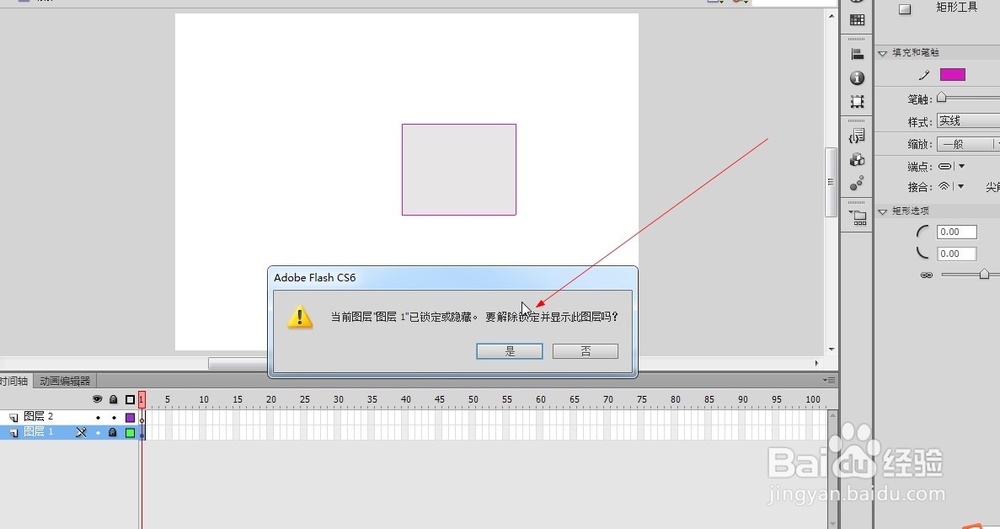The width and height of the screenshot is (1000, 529).
Task: Toggle visibility dot for 图层 2
Action: (98, 417)
